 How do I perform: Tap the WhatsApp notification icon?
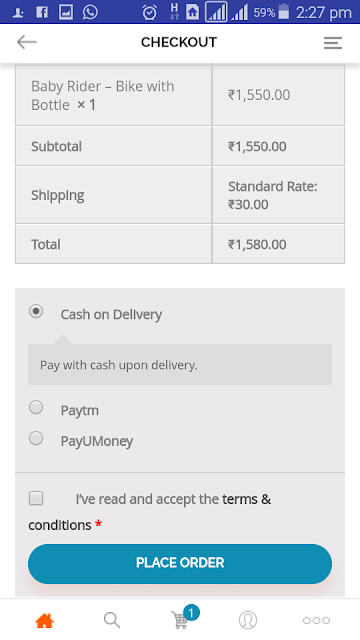point(90,12)
